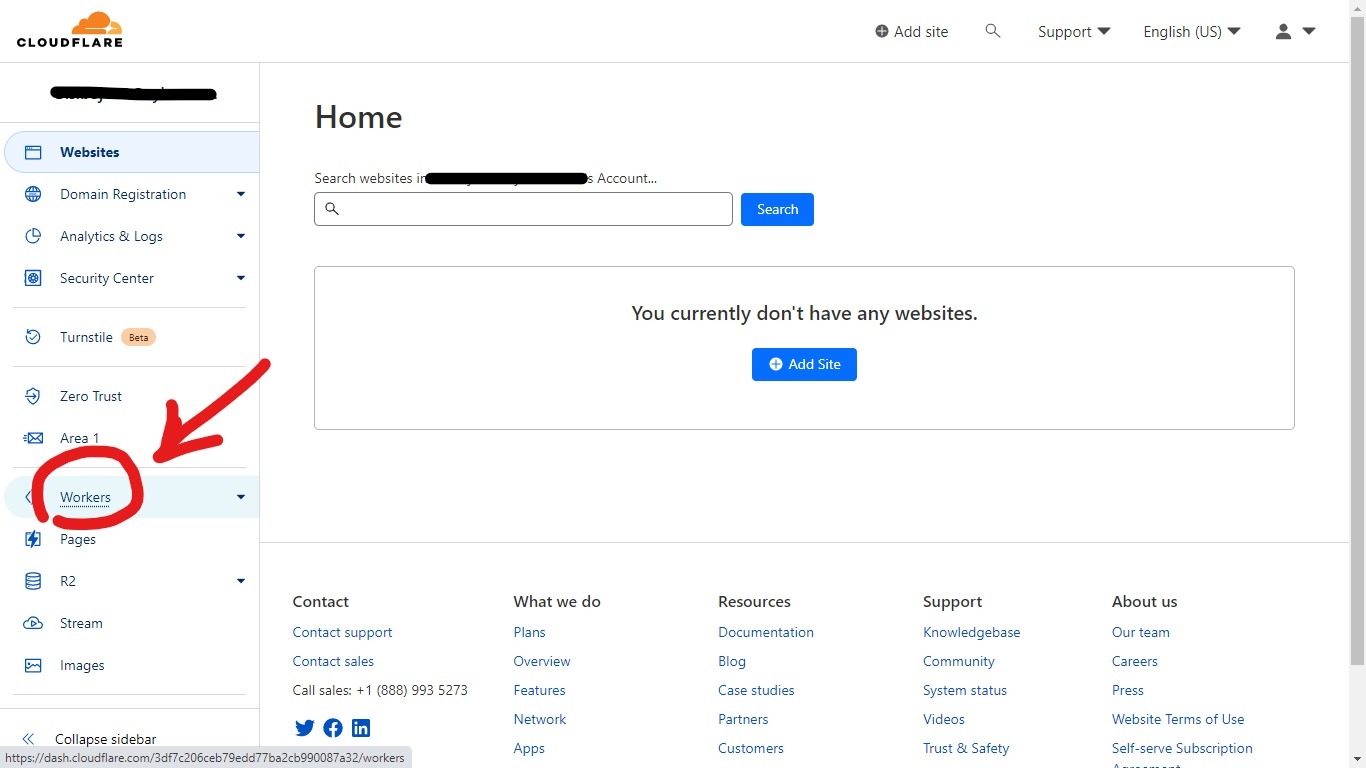Open the System status link
The width and height of the screenshot is (1366, 768).
coord(965,690)
